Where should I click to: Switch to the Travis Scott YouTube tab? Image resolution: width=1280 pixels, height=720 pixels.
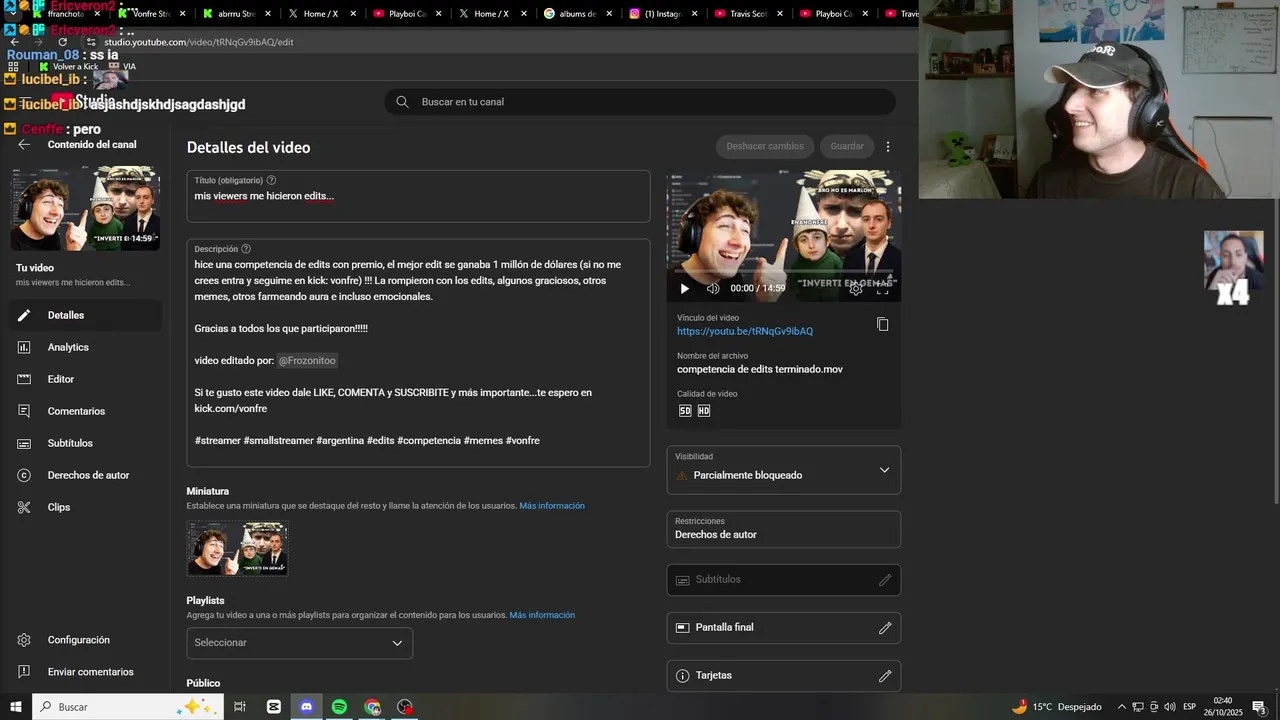coord(748,14)
